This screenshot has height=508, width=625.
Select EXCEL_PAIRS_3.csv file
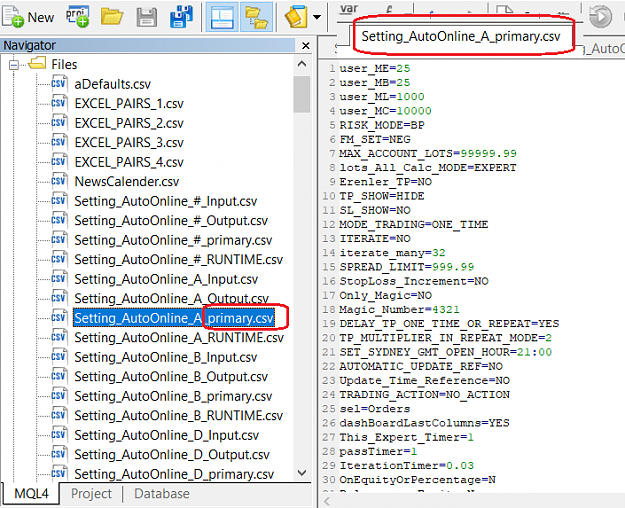[129, 142]
